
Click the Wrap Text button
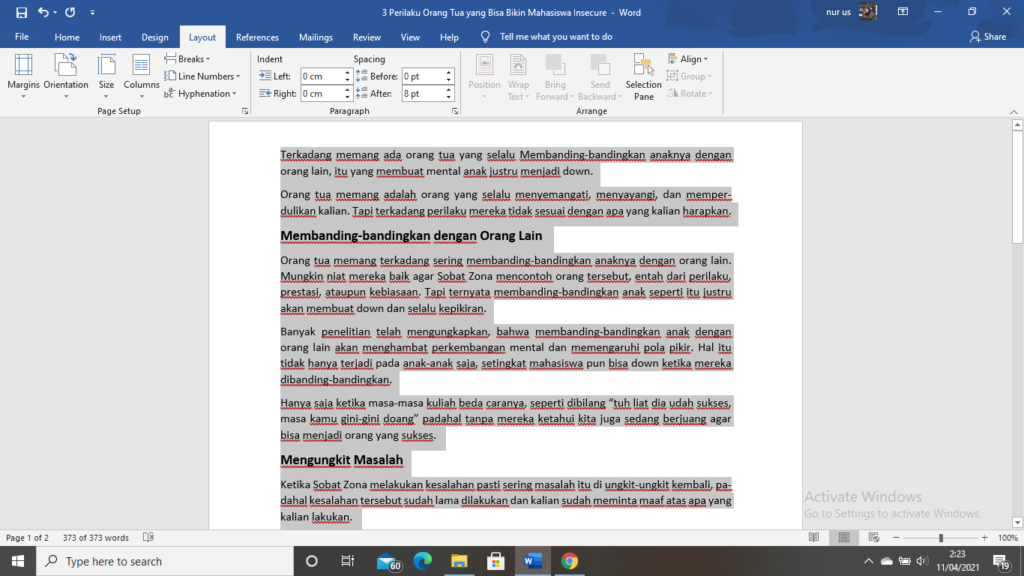(519, 77)
